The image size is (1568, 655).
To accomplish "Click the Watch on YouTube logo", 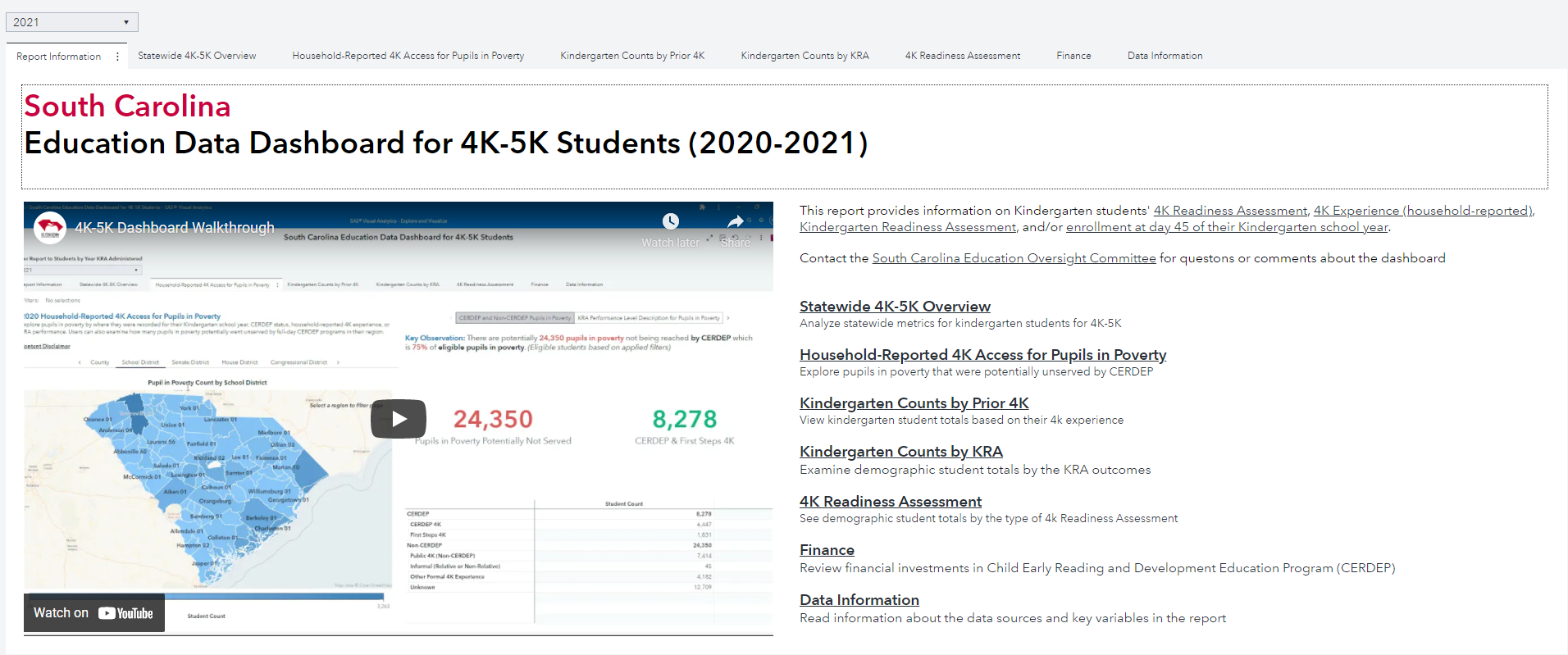I will coord(125,613).
